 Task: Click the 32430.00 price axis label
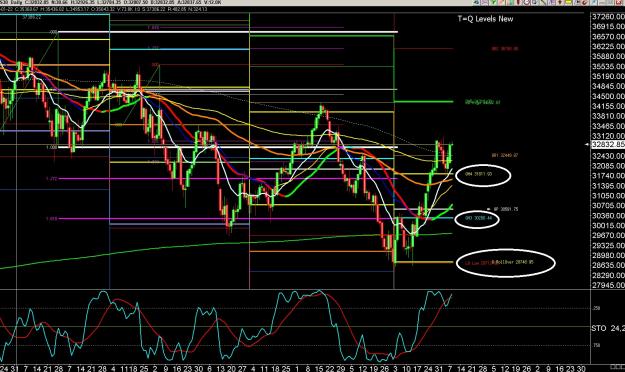(608, 156)
